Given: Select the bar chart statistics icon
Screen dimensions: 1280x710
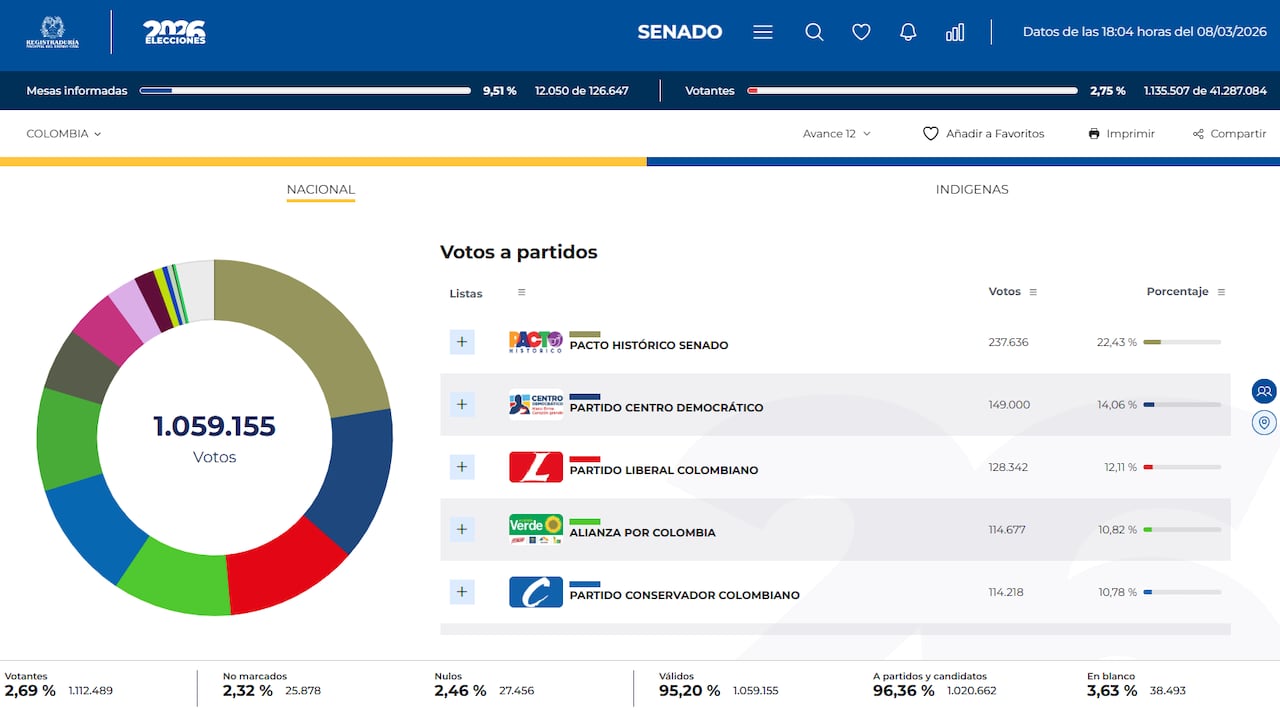Looking at the screenshot, I should [x=954, y=31].
